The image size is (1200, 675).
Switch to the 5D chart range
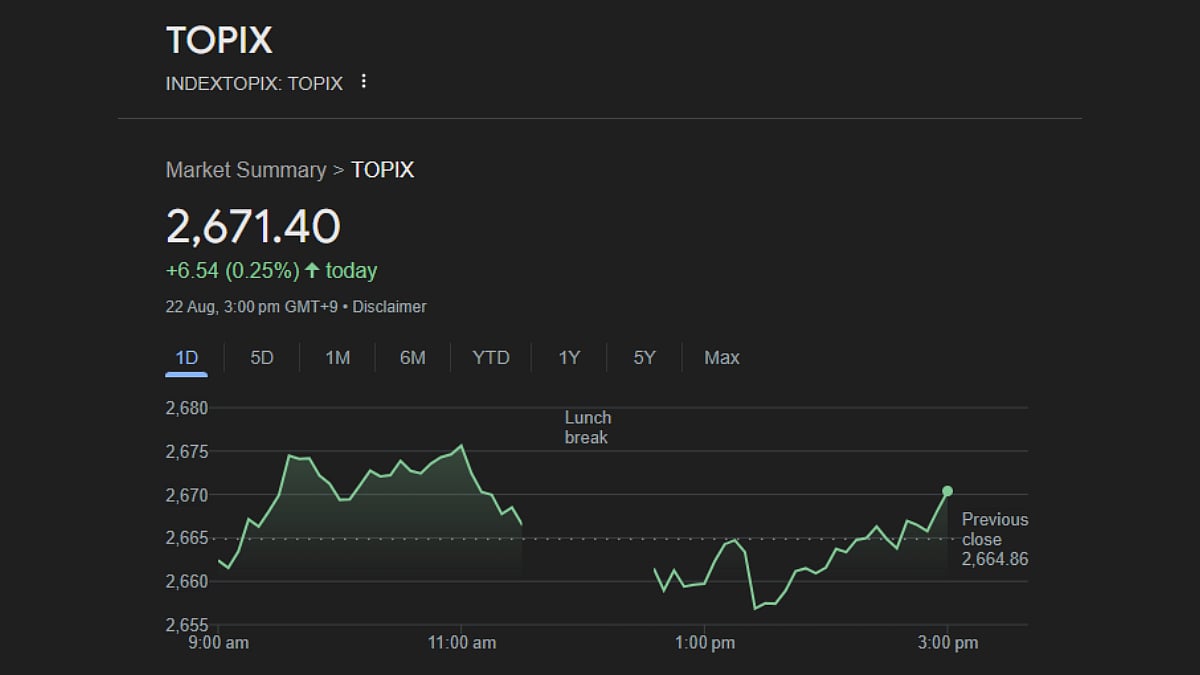click(x=262, y=358)
